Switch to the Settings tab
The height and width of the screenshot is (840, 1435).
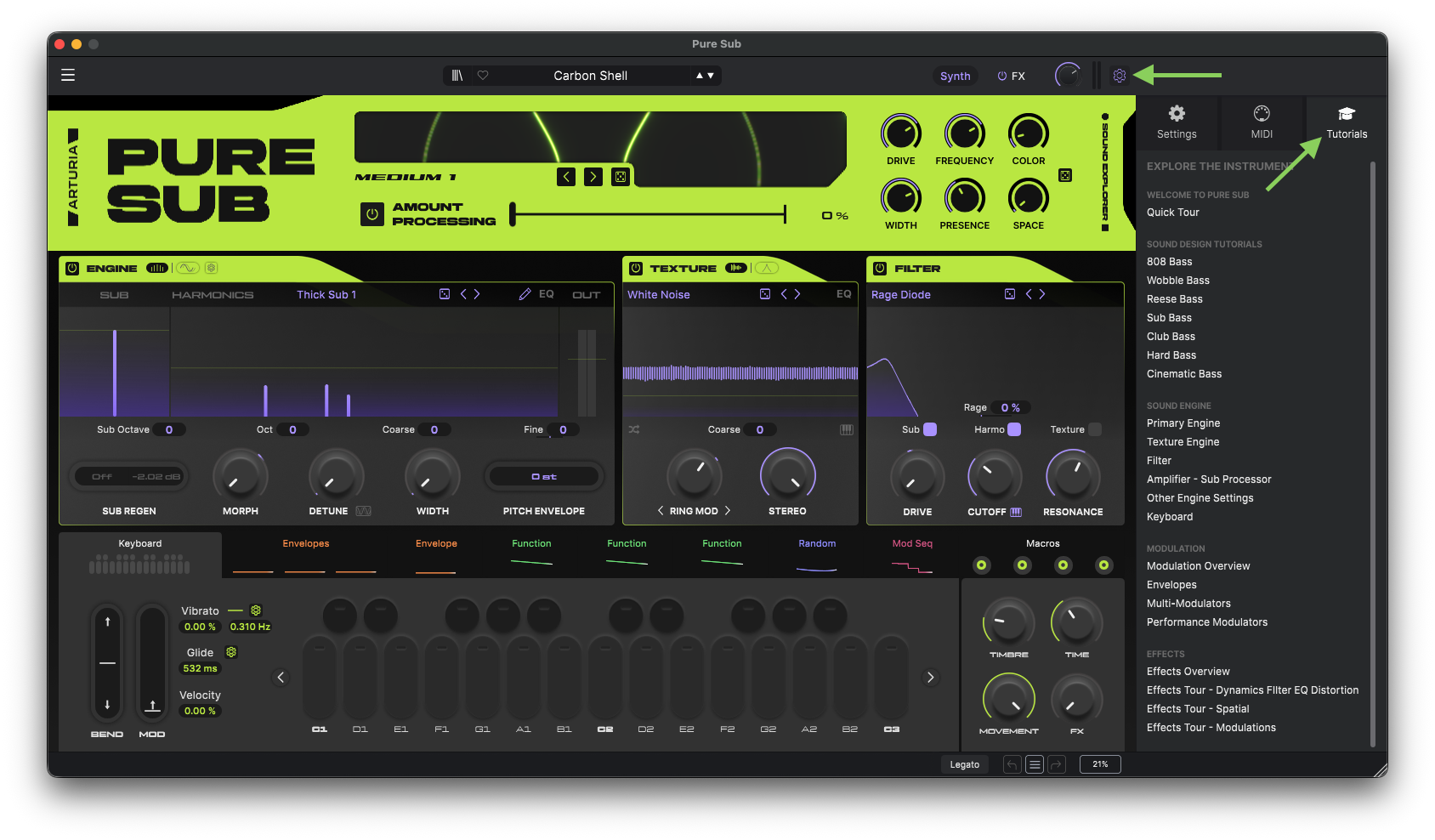pyautogui.click(x=1177, y=122)
